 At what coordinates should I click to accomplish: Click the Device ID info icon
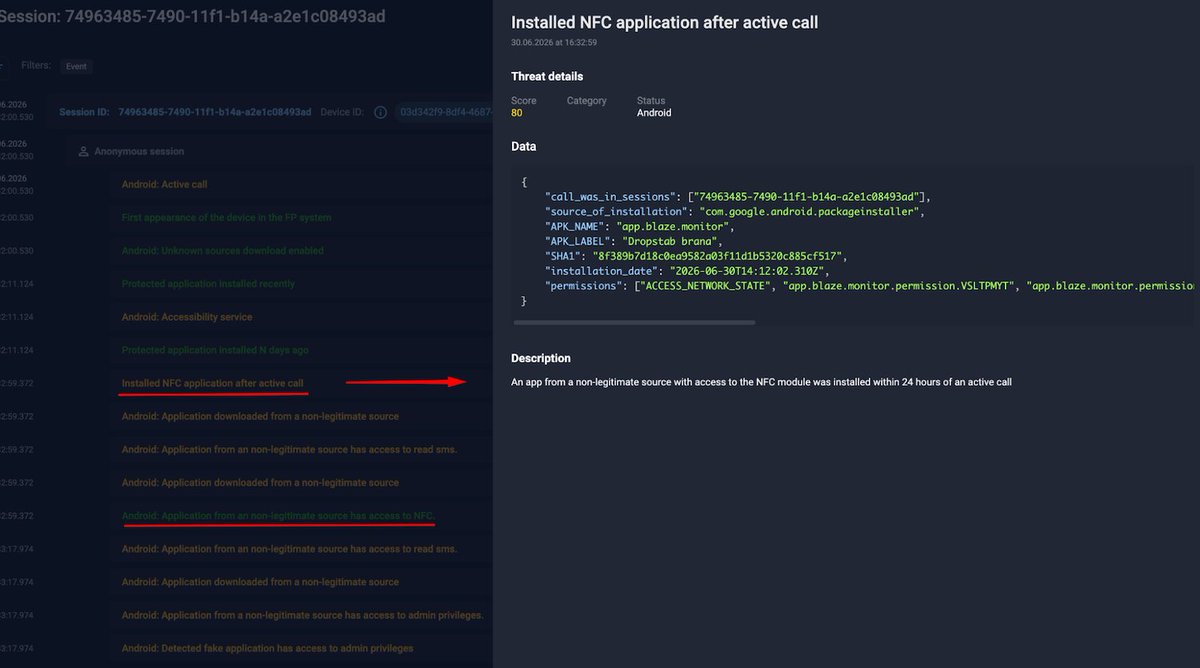[380, 113]
